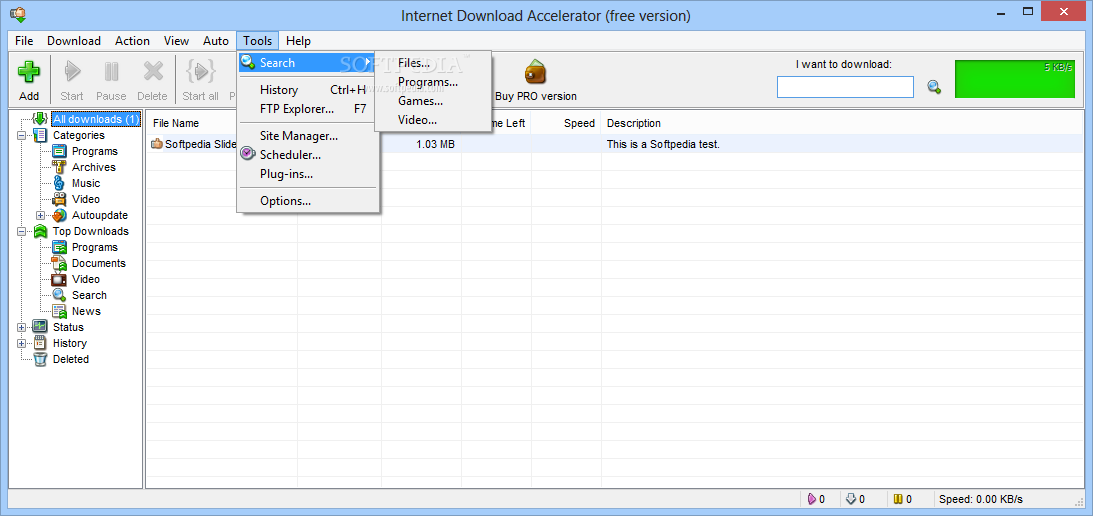Click the 'Speed: 0.00 KB/s' status text
Screen dimensions: 1093x516
click(x=981, y=499)
